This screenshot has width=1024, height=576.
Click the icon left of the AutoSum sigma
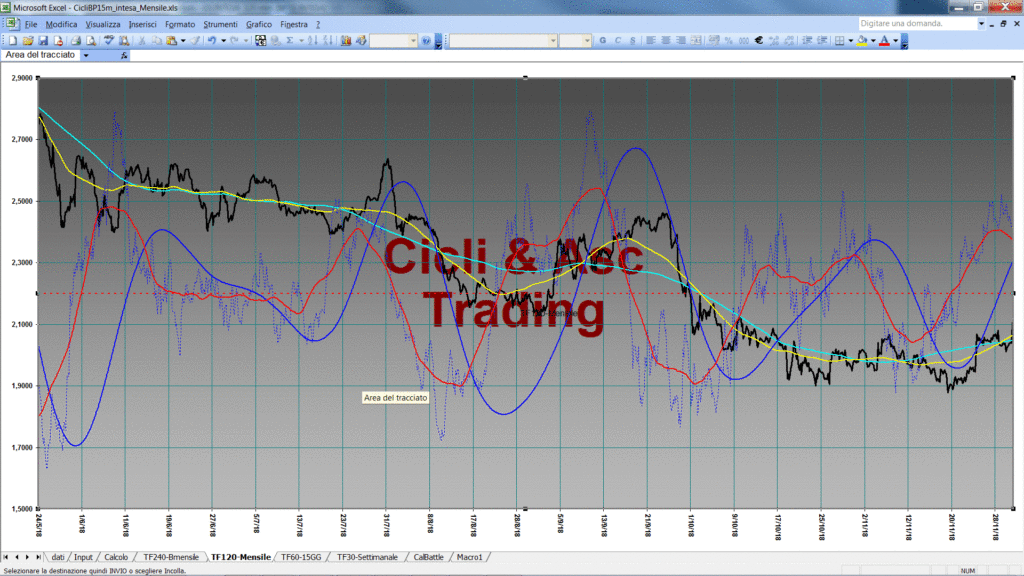[x=275, y=40]
